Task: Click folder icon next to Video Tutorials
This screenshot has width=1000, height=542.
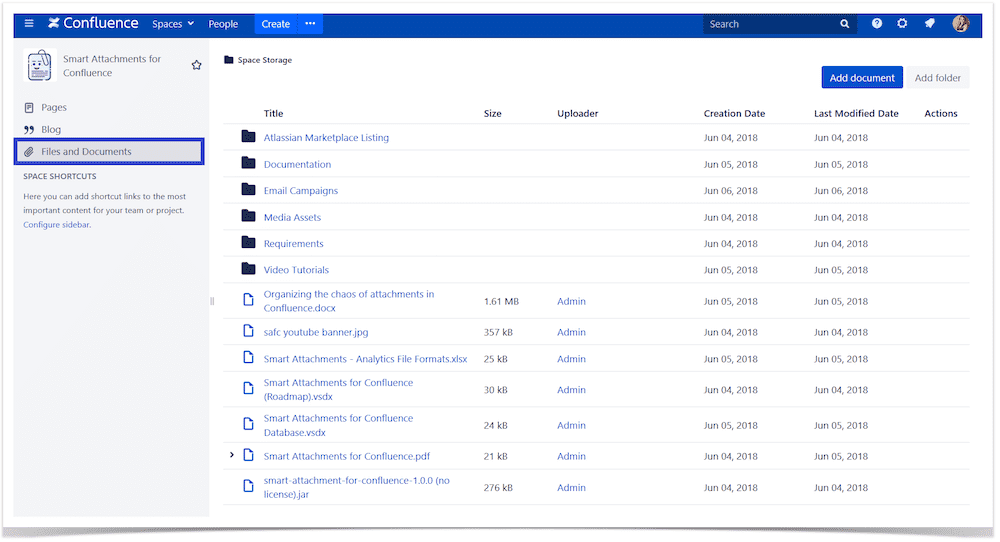Action: [x=248, y=269]
